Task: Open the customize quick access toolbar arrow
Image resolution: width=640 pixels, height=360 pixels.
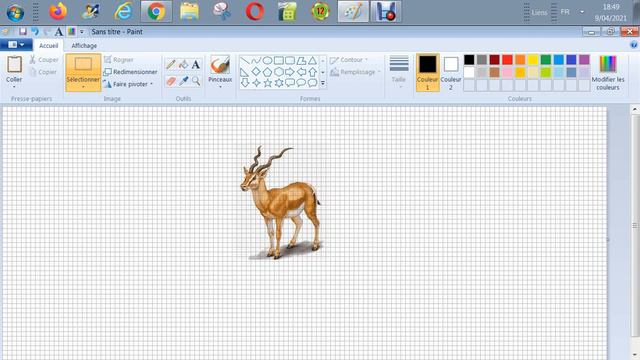Action: pyautogui.click(x=82, y=31)
